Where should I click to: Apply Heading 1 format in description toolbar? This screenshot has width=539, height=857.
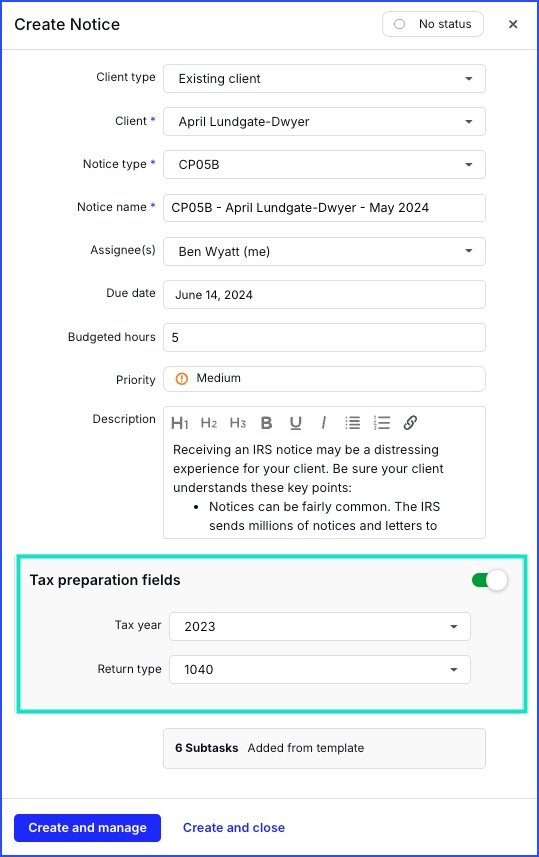pyautogui.click(x=180, y=423)
